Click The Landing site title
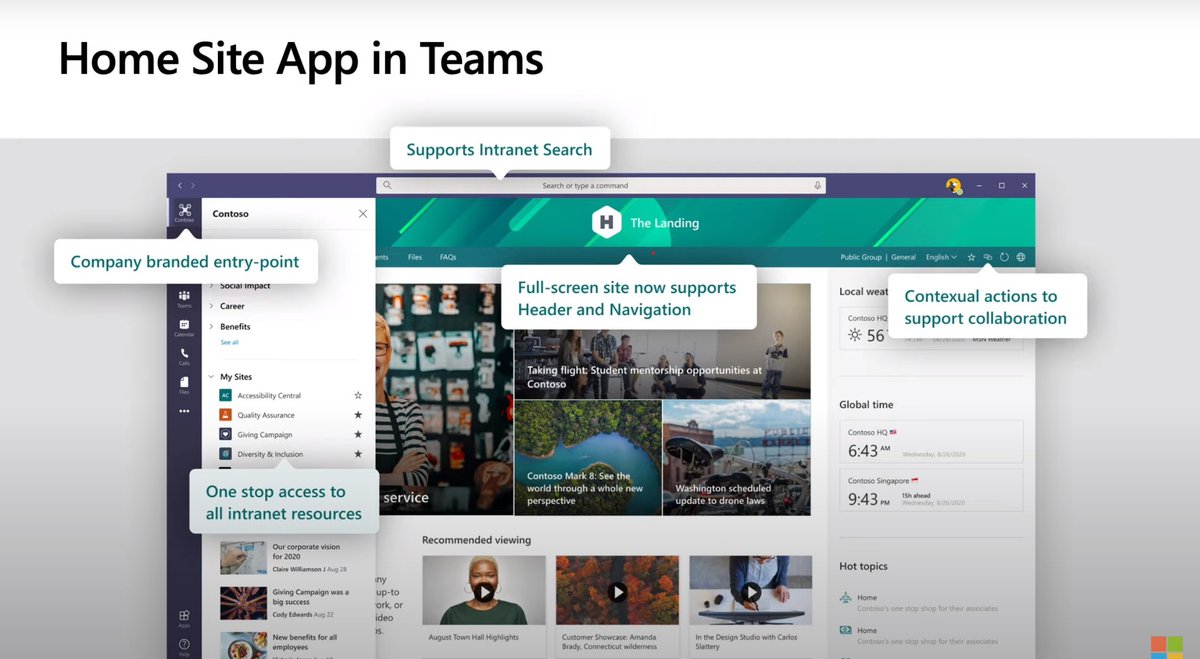The image size is (1200, 659). coord(664,223)
